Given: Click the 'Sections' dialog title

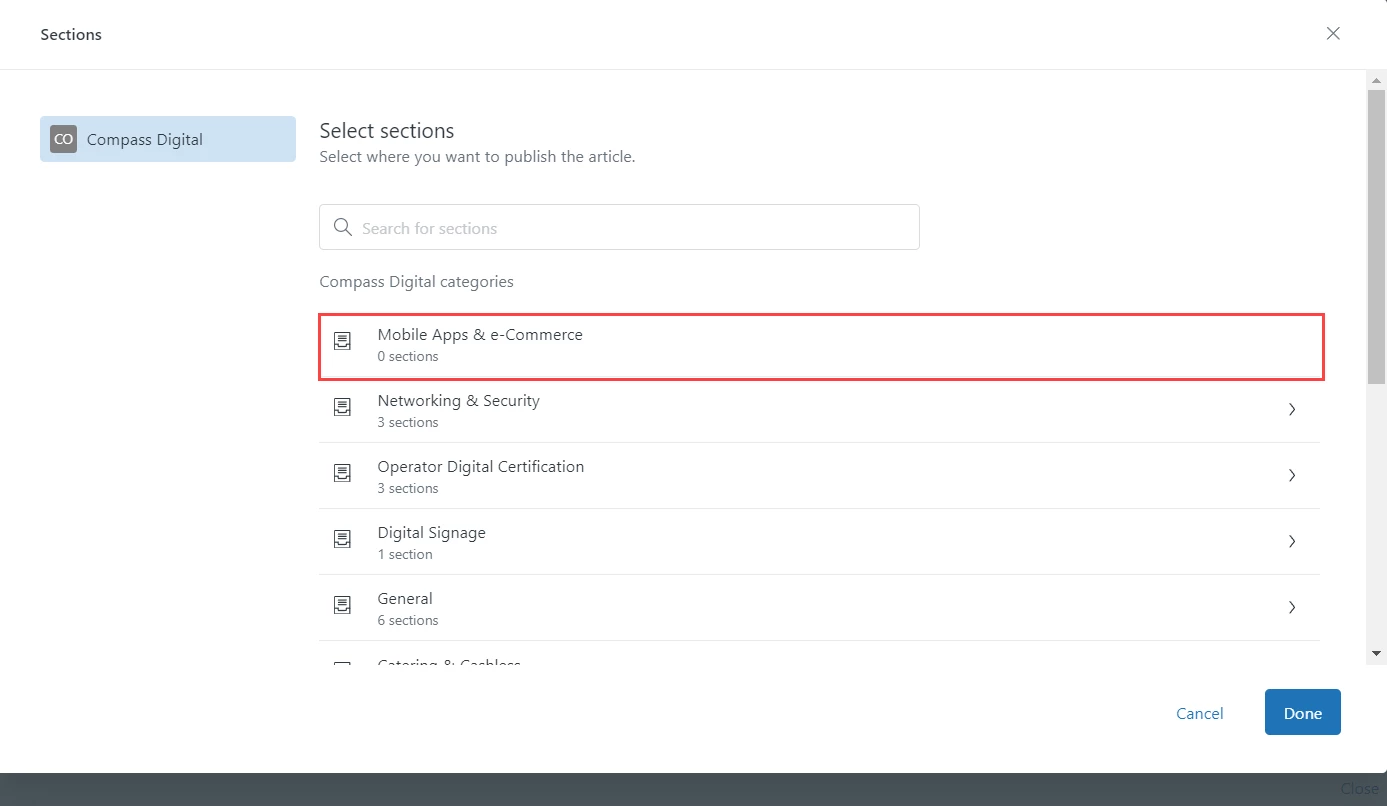Looking at the screenshot, I should pyautogui.click(x=71, y=34).
